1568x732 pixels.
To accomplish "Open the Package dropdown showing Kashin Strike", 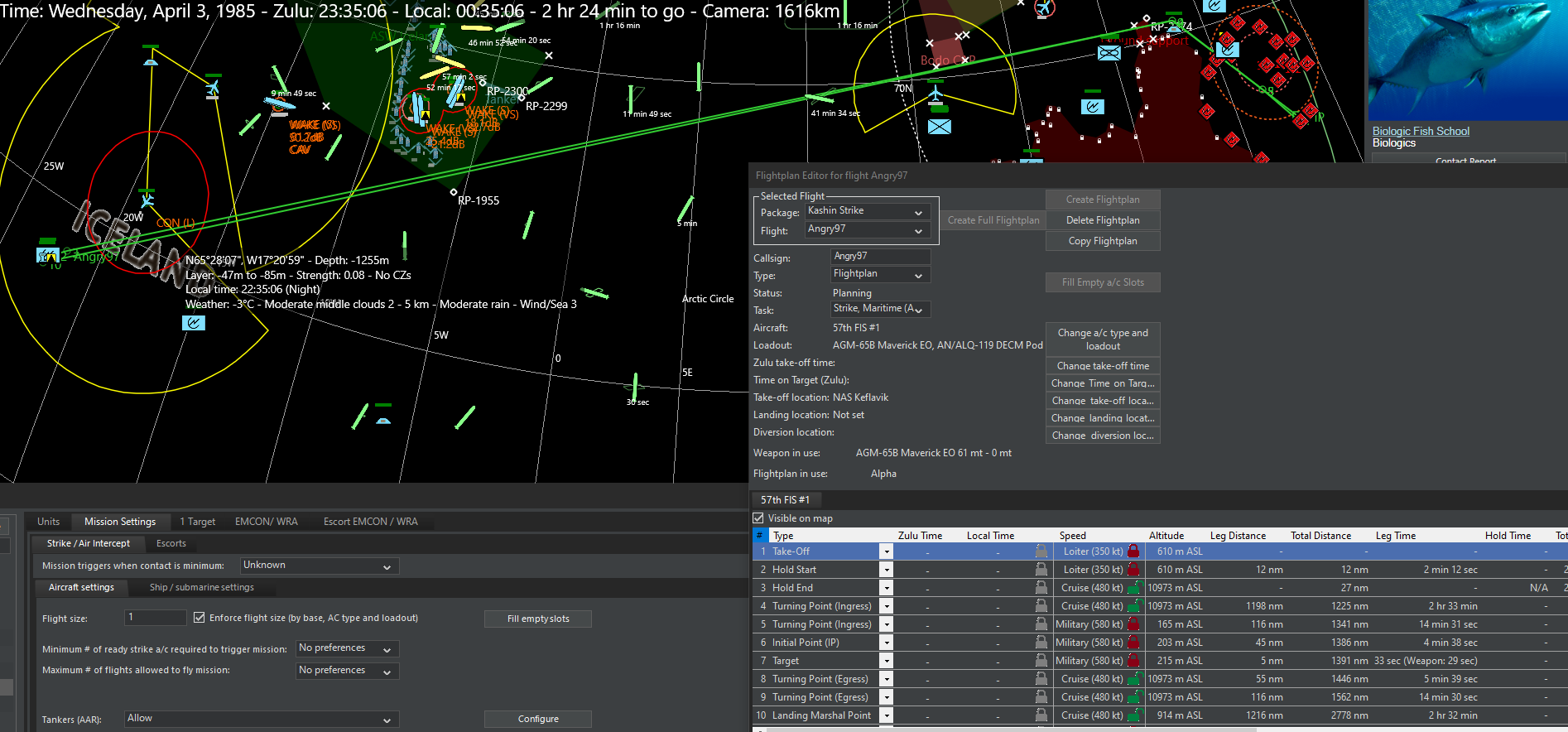I will 866,212.
